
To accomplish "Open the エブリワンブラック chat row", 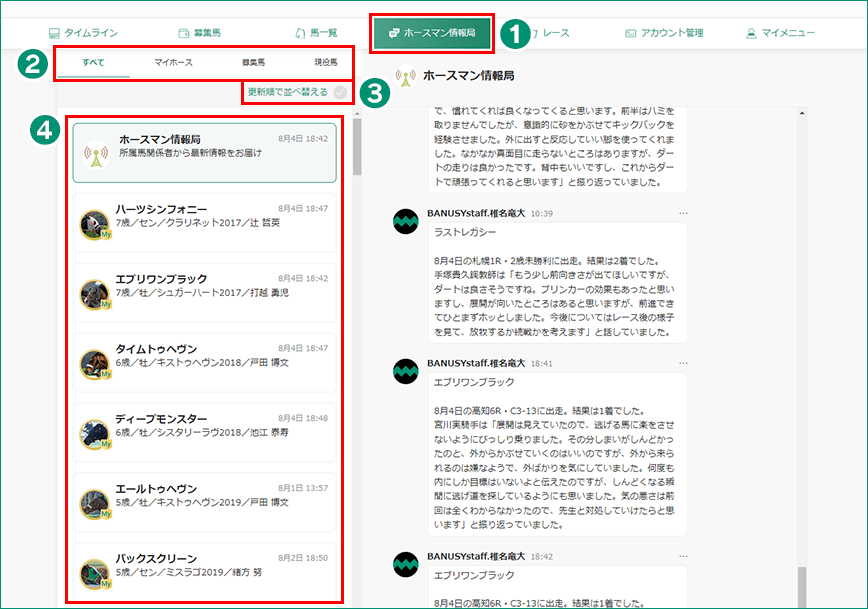I will (x=204, y=292).
